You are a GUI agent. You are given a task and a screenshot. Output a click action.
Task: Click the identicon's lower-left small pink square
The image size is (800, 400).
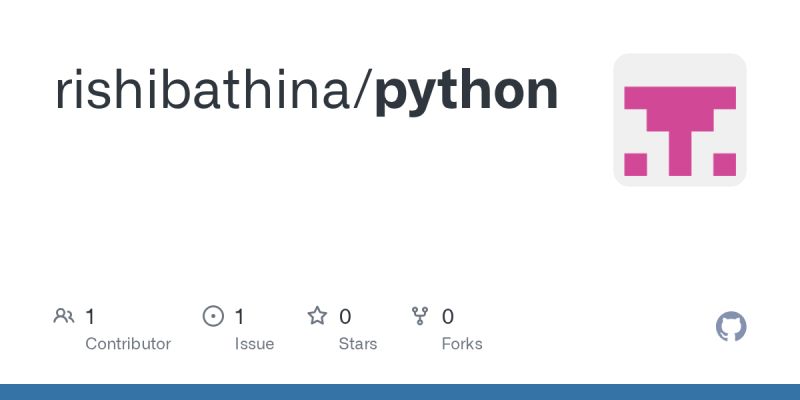point(635,164)
